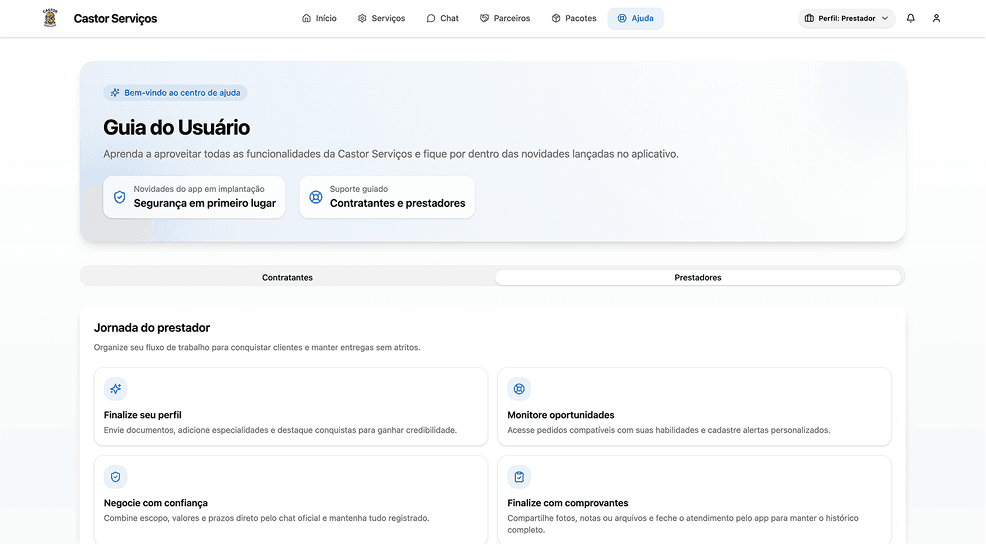
Task: Open Chat menu item
Action: (443, 18)
